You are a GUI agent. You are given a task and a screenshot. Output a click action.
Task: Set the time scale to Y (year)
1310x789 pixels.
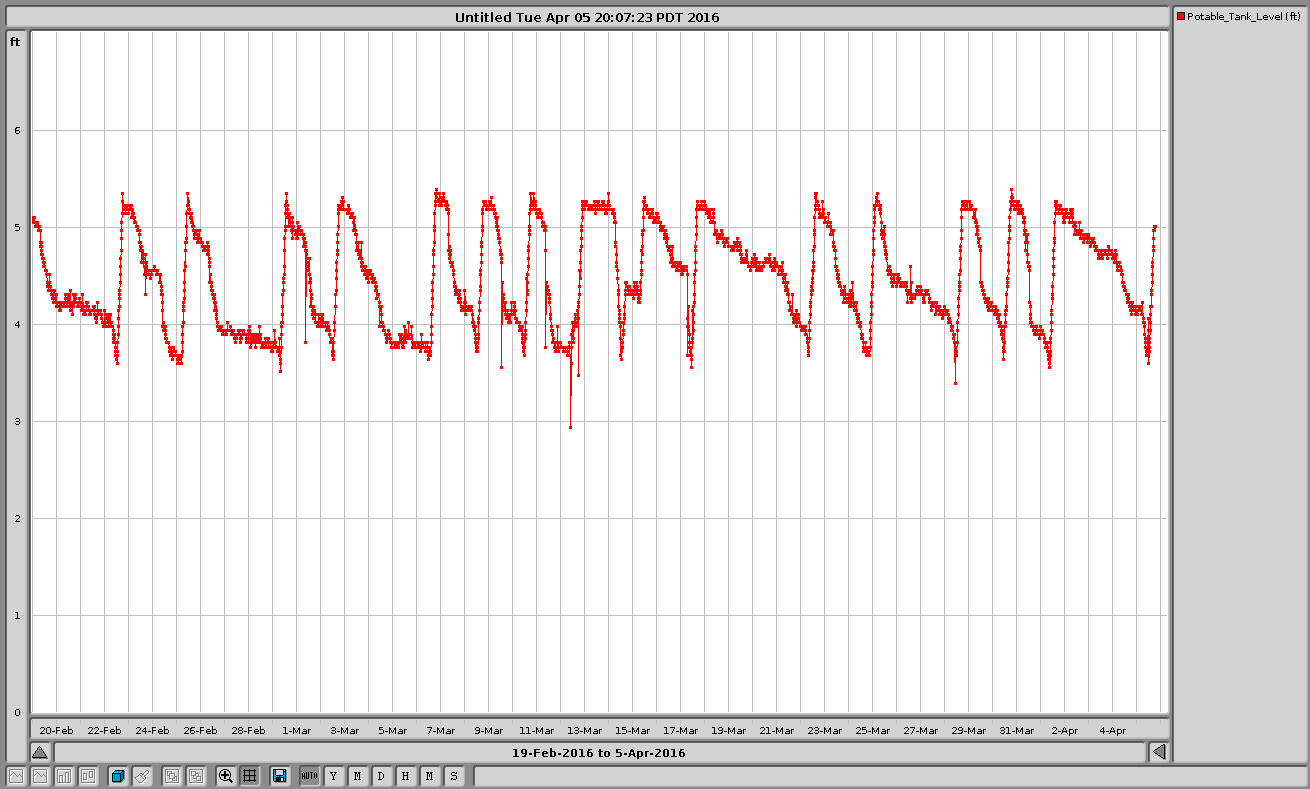click(334, 776)
